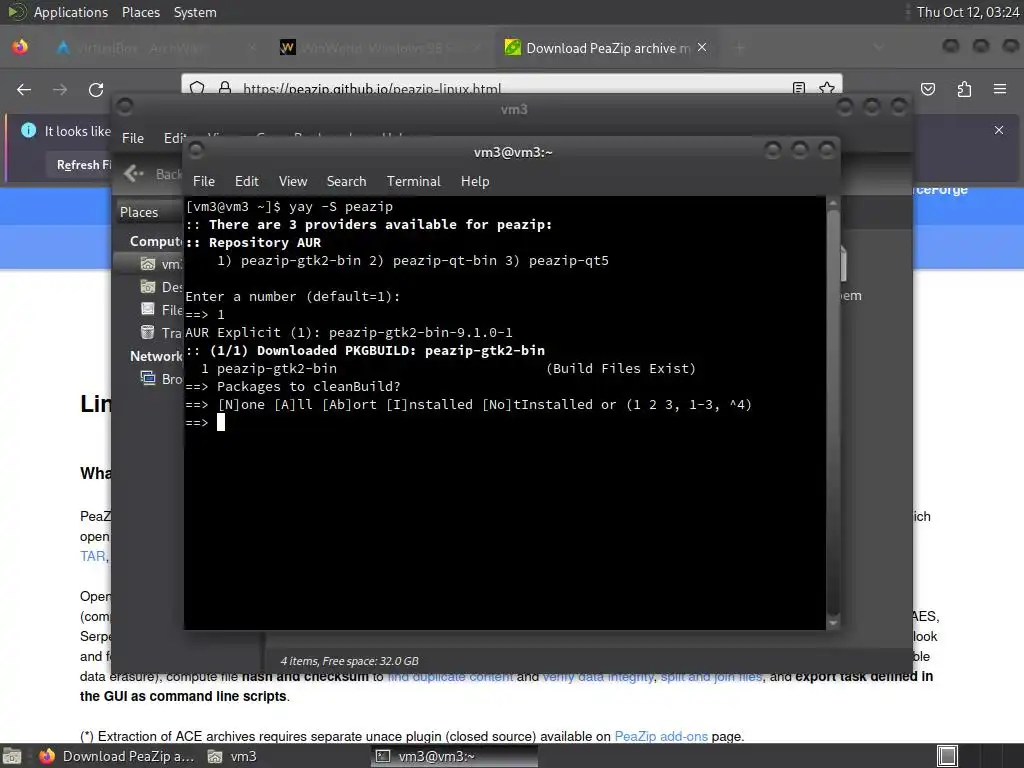The image size is (1024, 768).
Task: Open the split and join files link
Action: coord(711,677)
